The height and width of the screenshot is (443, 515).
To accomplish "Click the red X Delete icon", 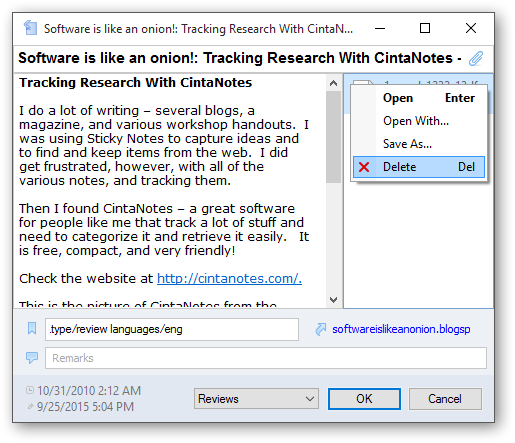I will click(x=364, y=167).
